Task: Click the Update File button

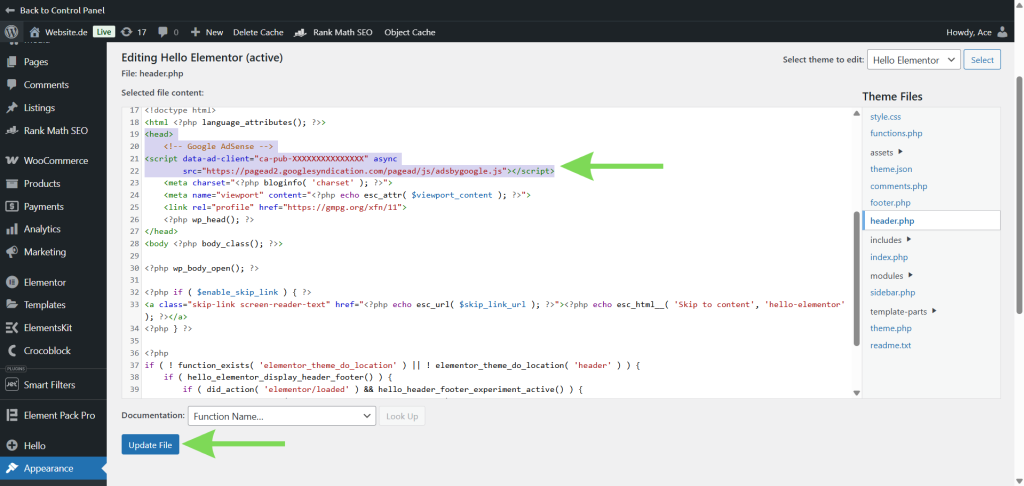Action: point(150,445)
